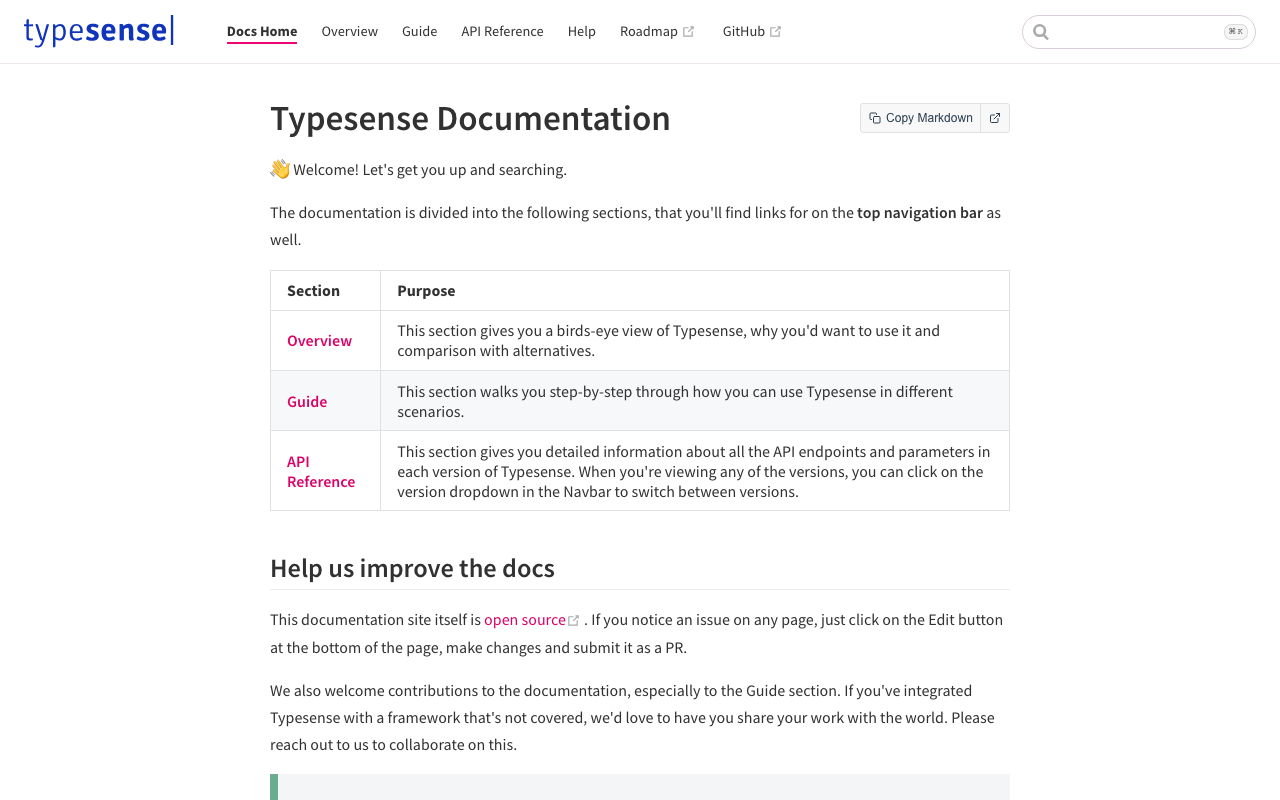Open the Roadmap link
Screen dimensions: 1280x800
coord(649,31)
